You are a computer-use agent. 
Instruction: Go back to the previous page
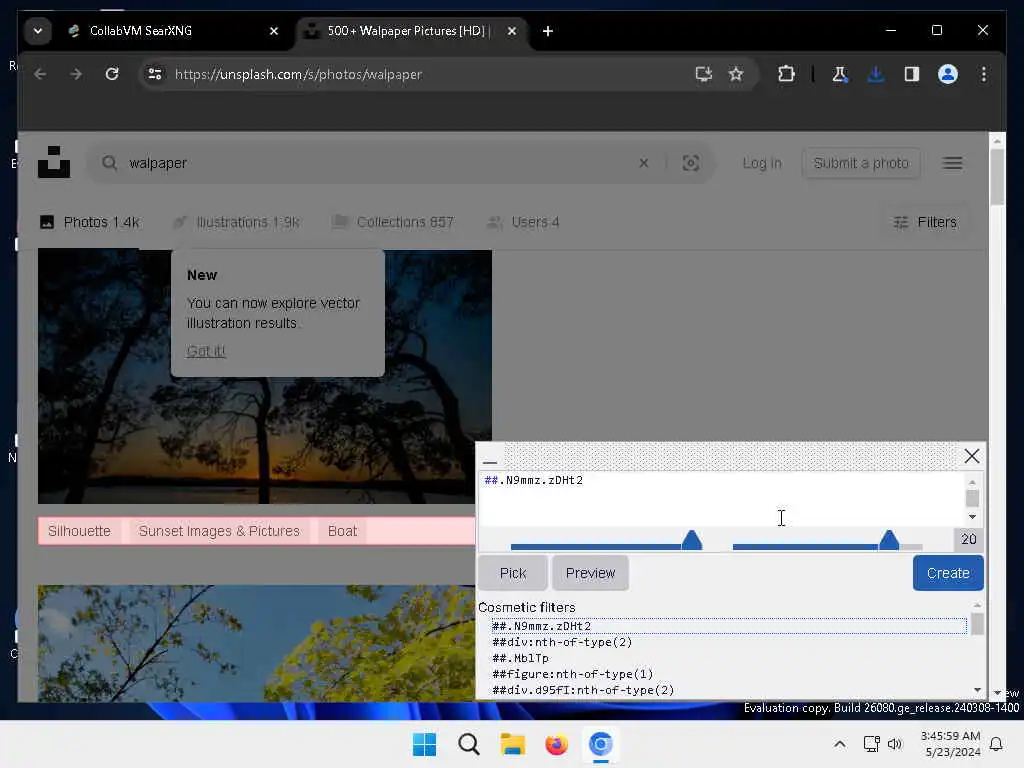coord(40,74)
